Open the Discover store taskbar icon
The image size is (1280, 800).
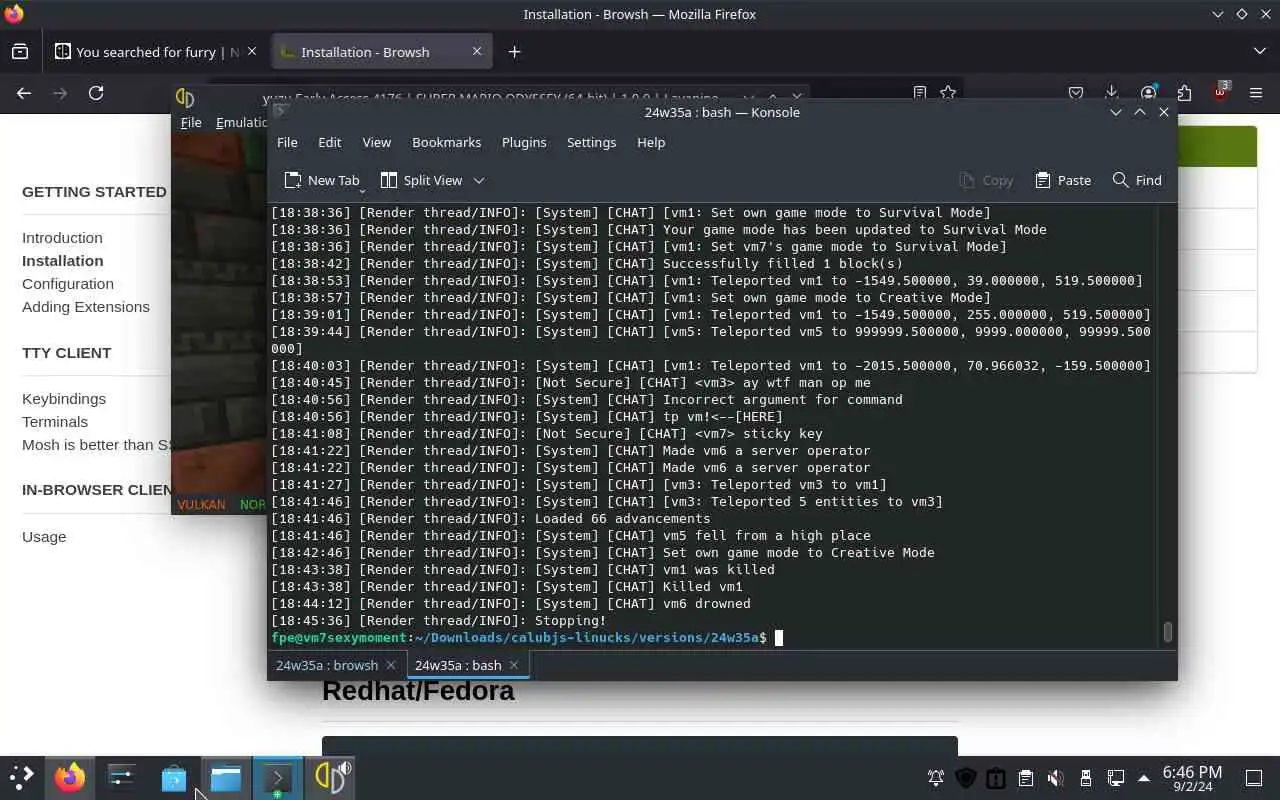click(x=174, y=777)
